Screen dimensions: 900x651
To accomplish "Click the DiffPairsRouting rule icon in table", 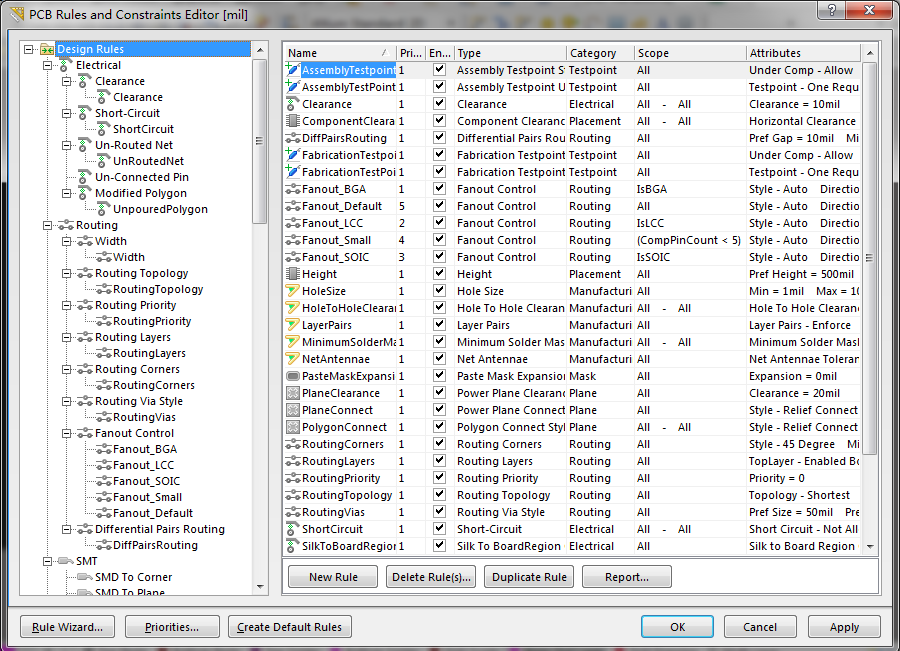I will coord(293,138).
